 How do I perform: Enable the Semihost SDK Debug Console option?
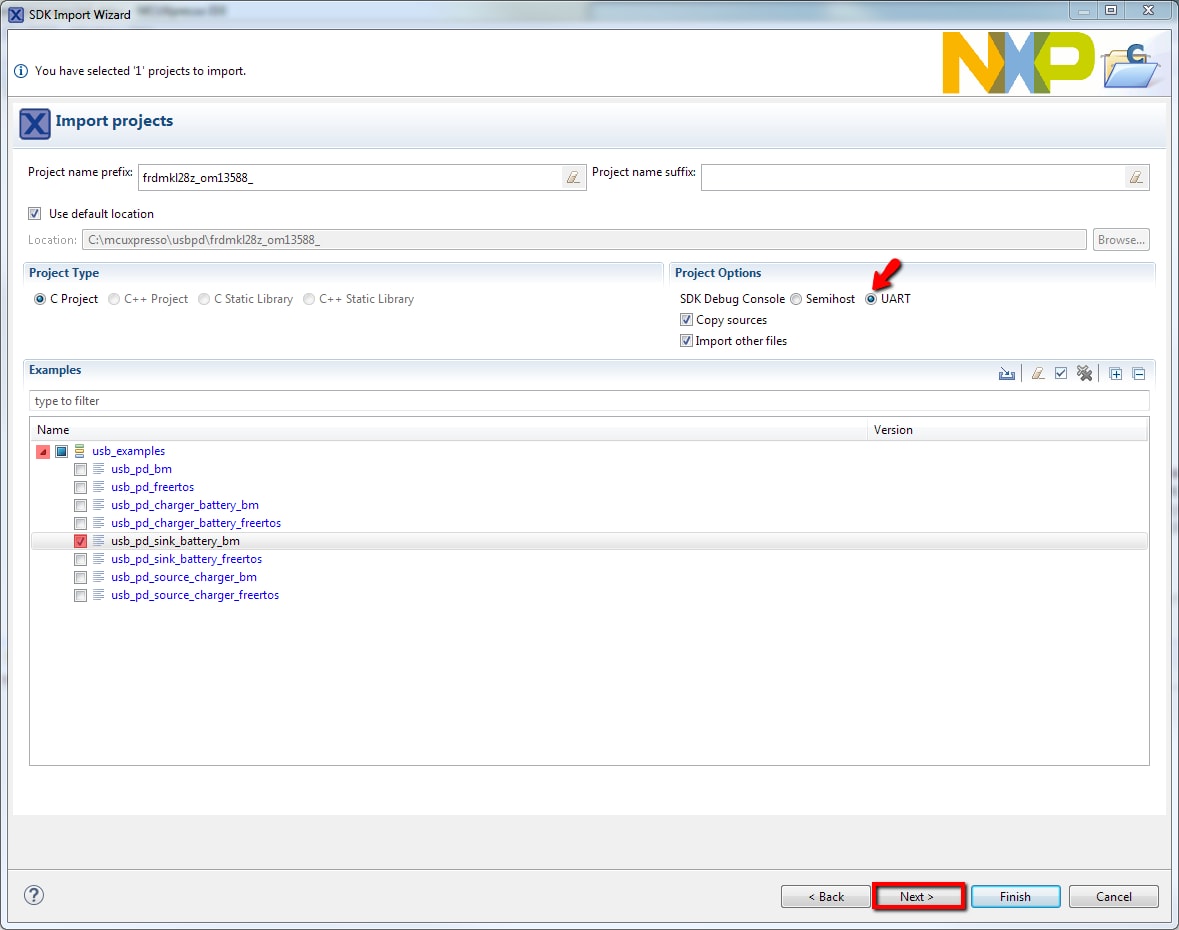pos(795,298)
